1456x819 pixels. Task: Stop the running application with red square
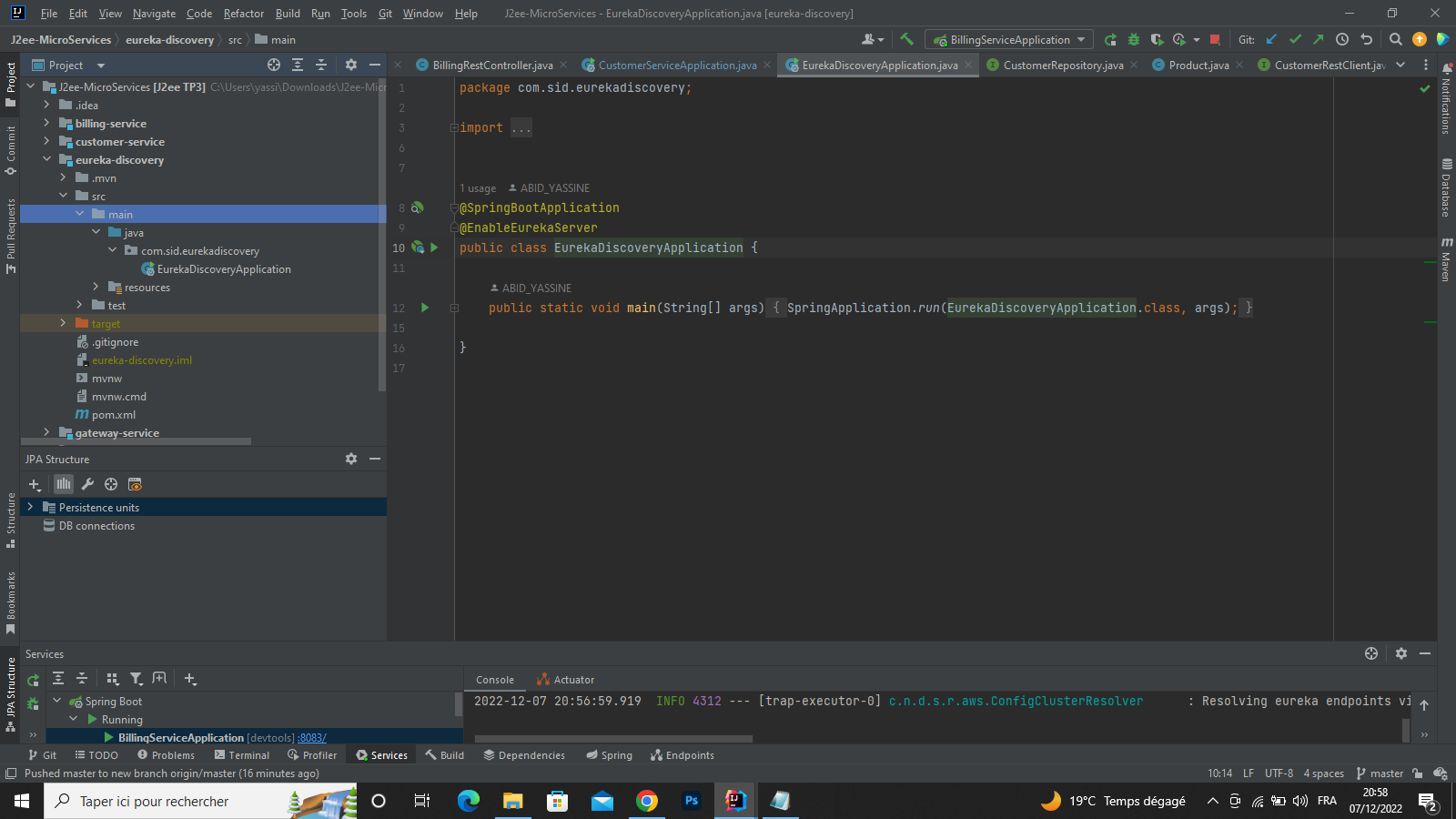coord(1215,39)
